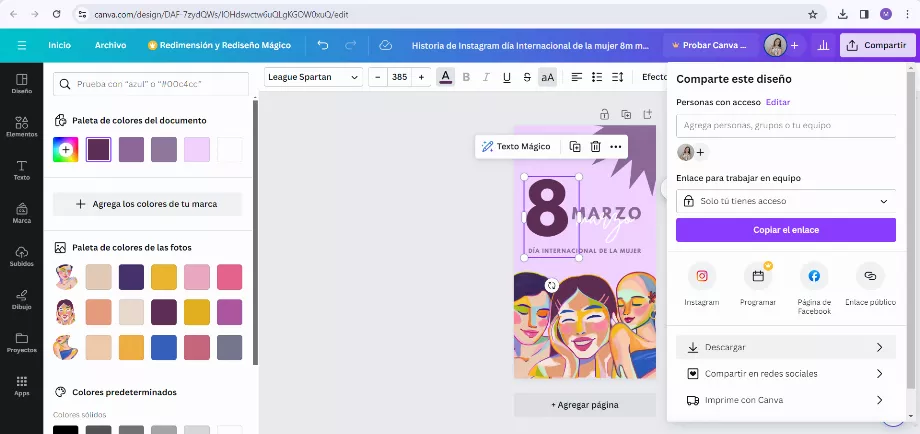Open Marca sidebar panel
Image resolution: width=920 pixels, height=434 pixels.
[22, 213]
